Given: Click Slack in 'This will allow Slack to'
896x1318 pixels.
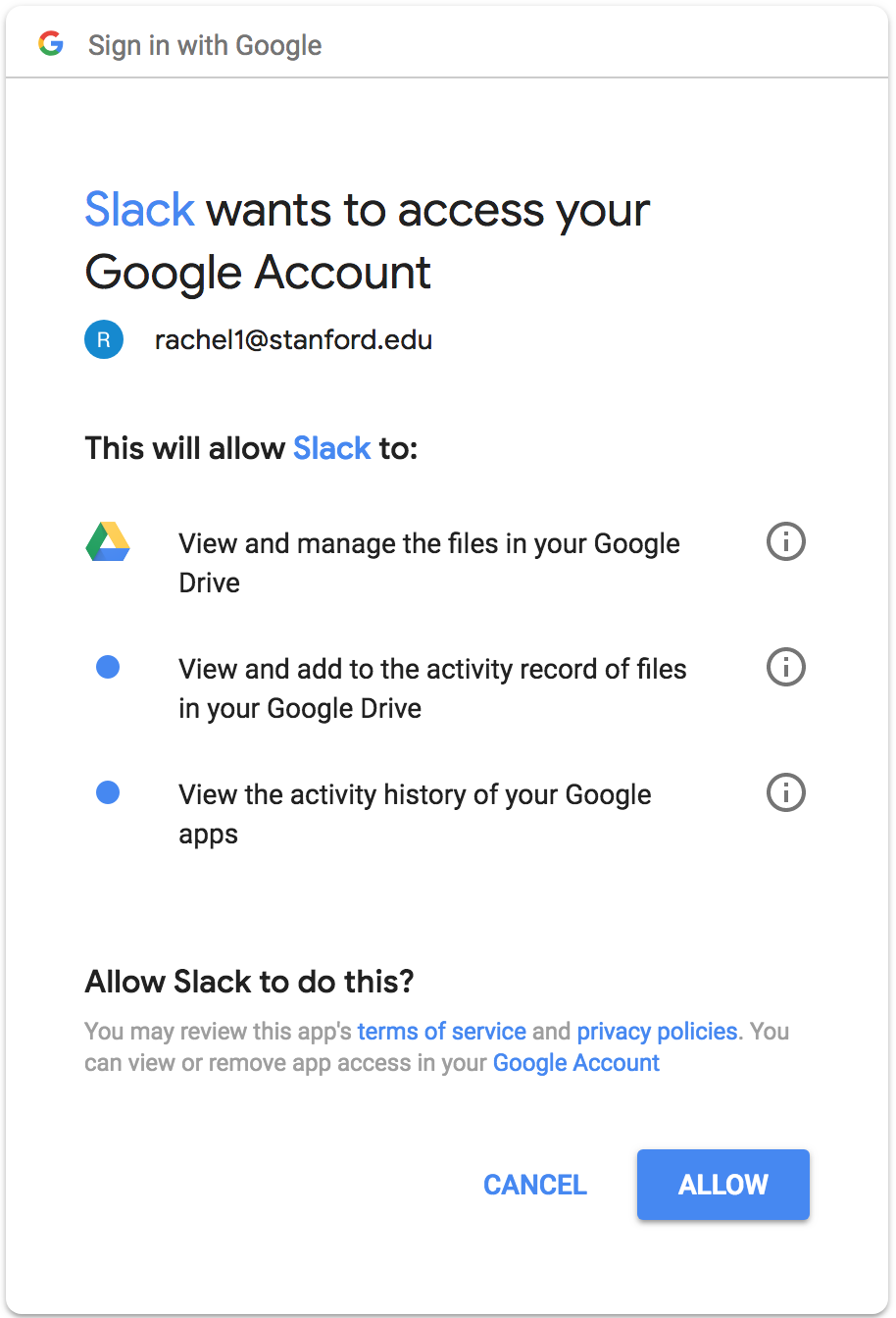Looking at the screenshot, I should click(x=331, y=448).
